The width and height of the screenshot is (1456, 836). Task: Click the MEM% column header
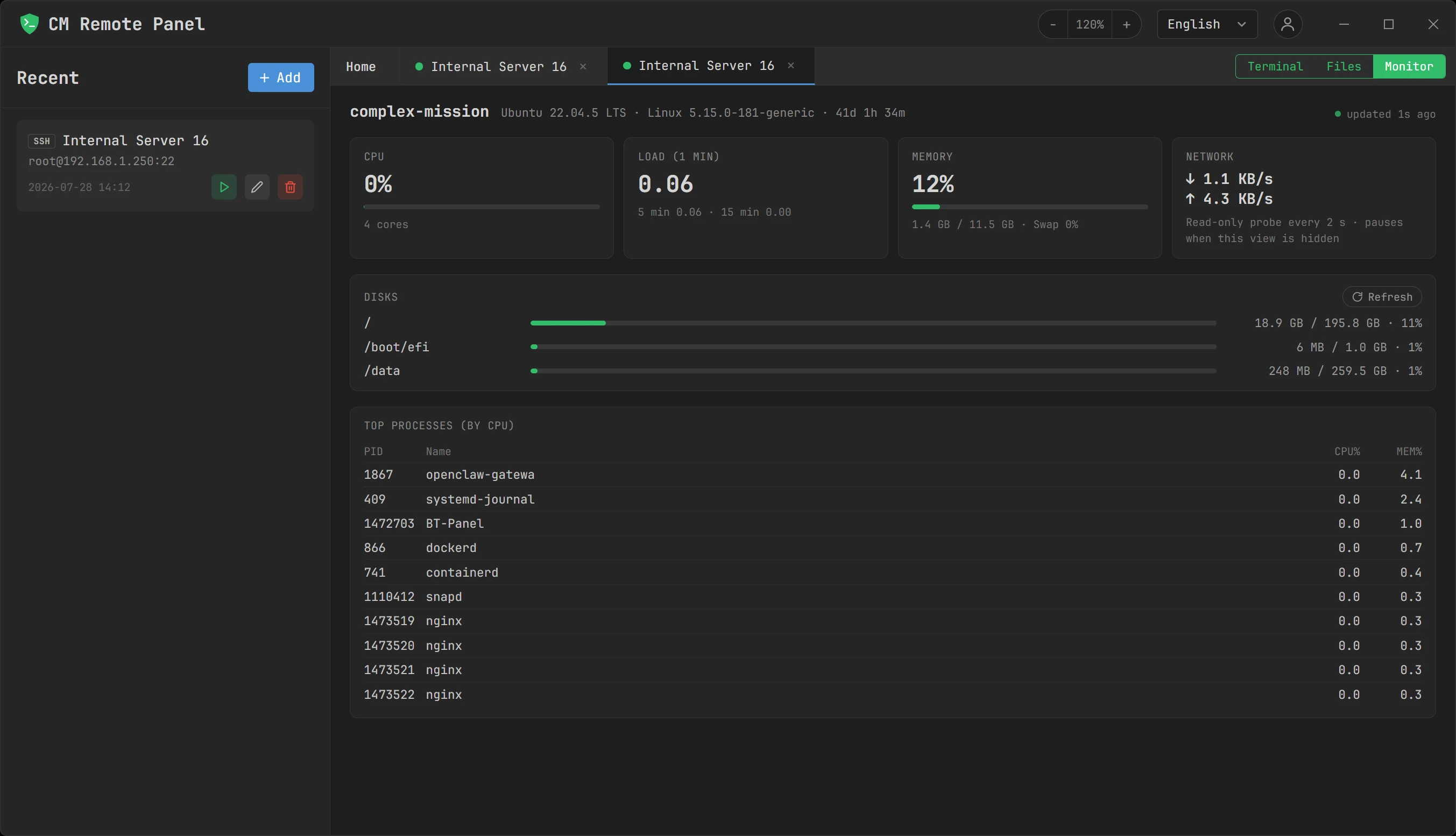pos(1409,452)
